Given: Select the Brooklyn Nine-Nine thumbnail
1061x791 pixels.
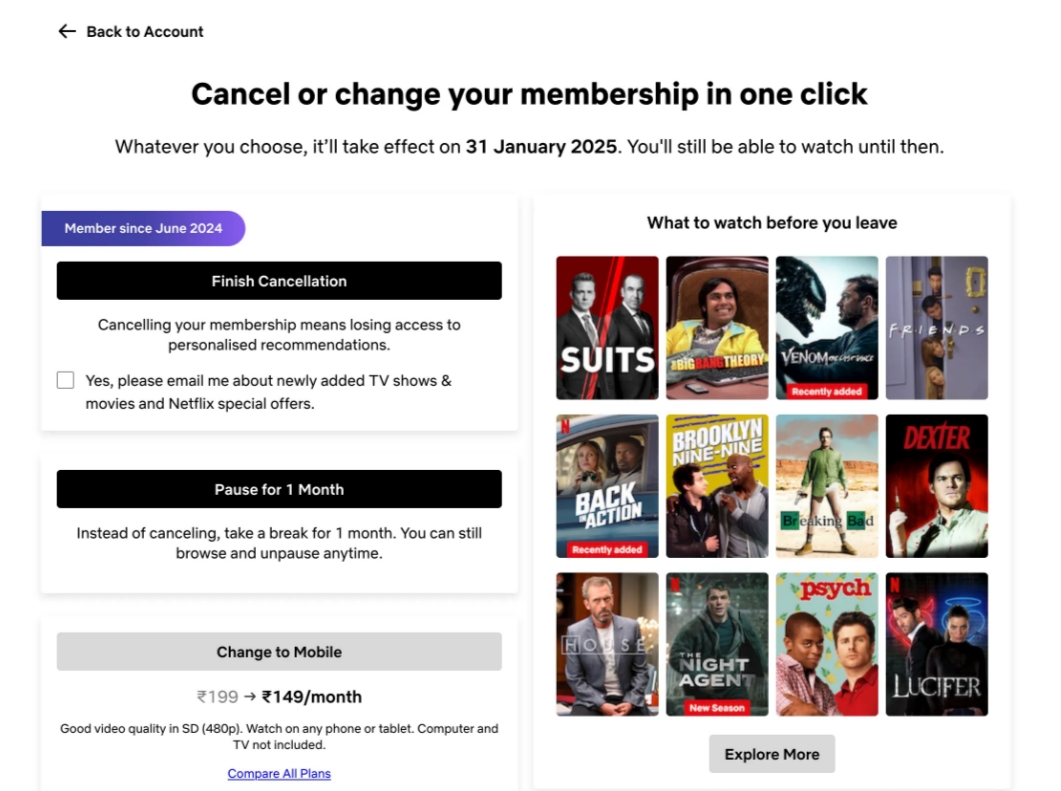Looking at the screenshot, I should 717,486.
